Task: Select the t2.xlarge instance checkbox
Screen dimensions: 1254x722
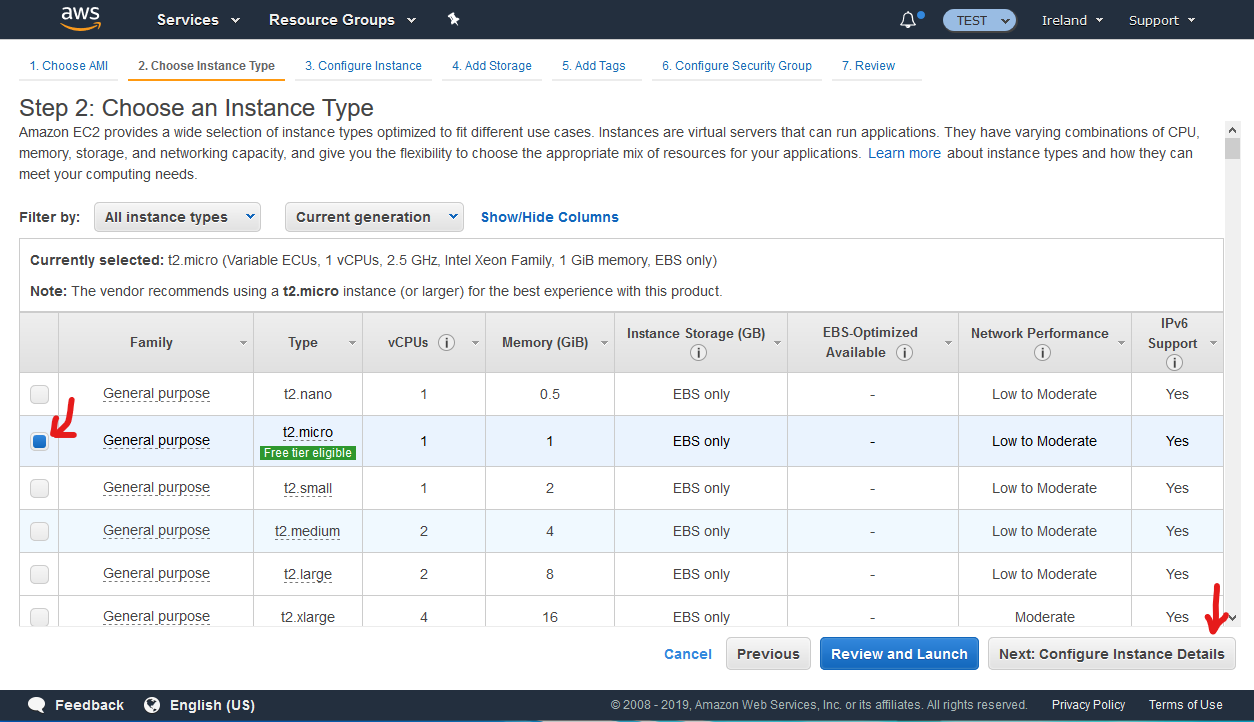Action: coord(39,617)
